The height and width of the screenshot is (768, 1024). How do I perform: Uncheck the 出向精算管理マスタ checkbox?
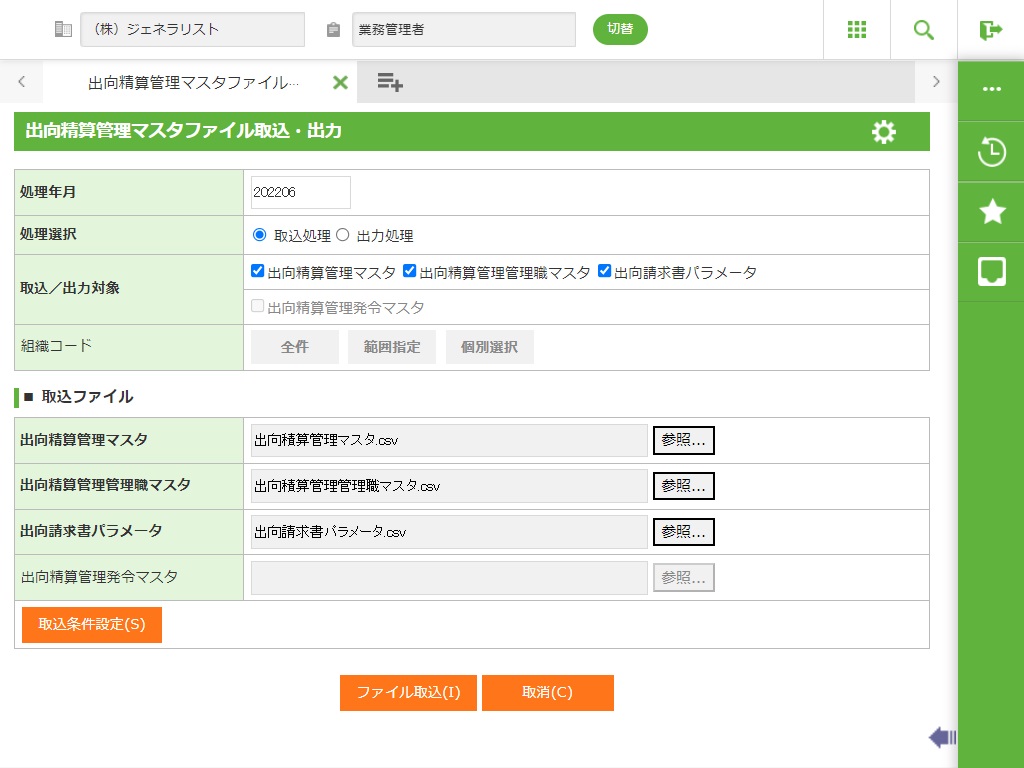click(x=258, y=271)
